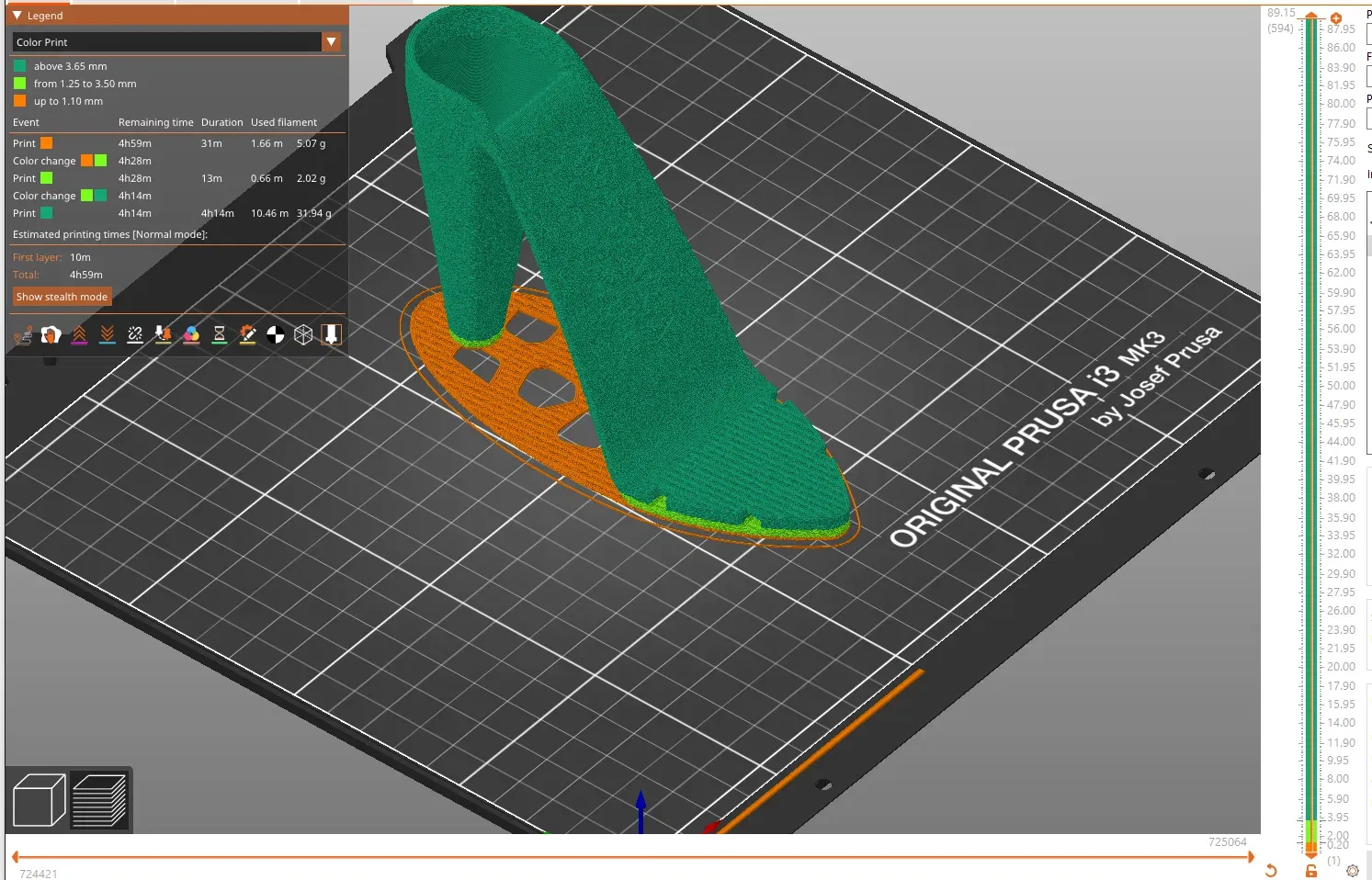Click '10.46 m' used filament value

269,213
